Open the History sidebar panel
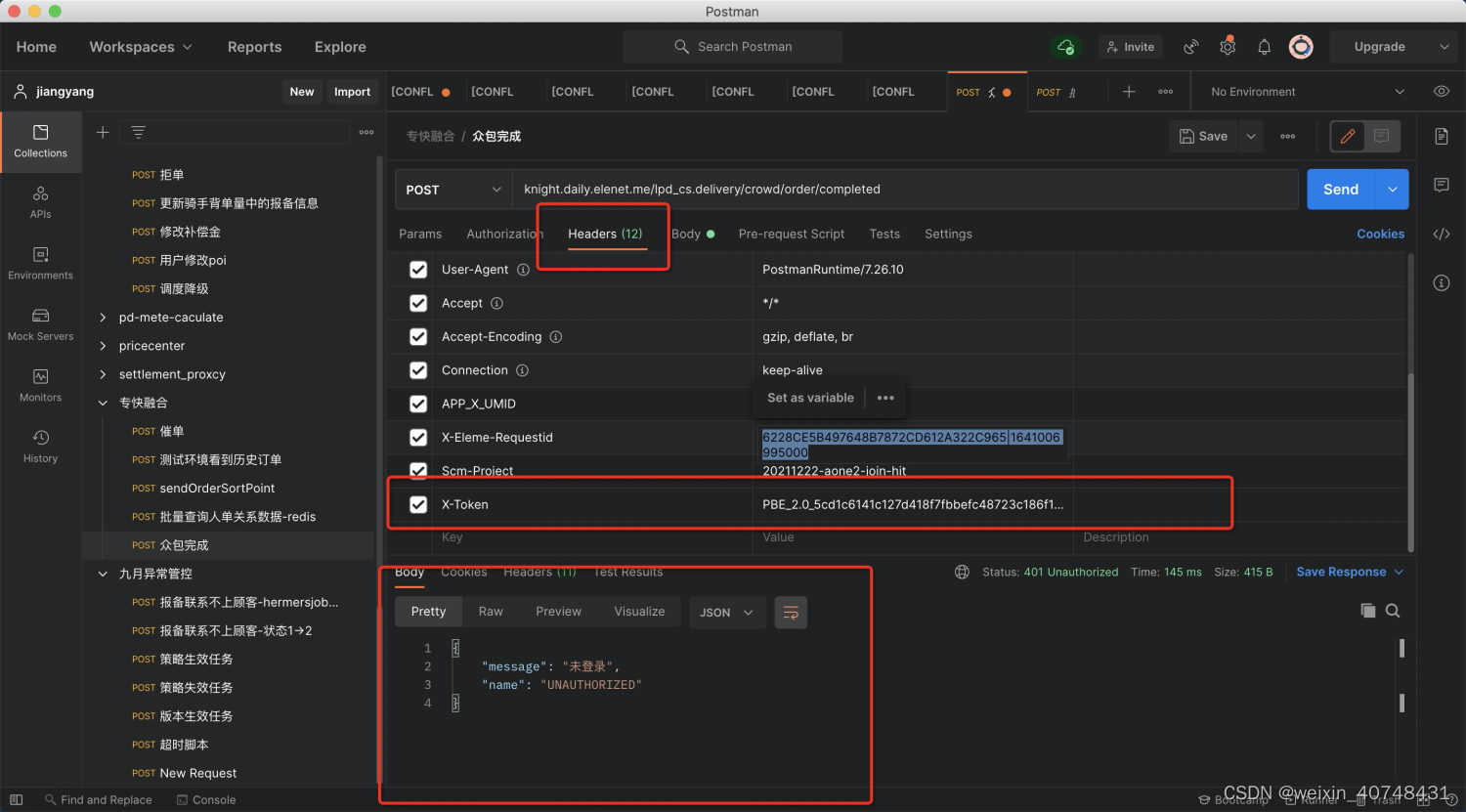The width and height of the screenshot is (1466, 812). click(40, 447)
